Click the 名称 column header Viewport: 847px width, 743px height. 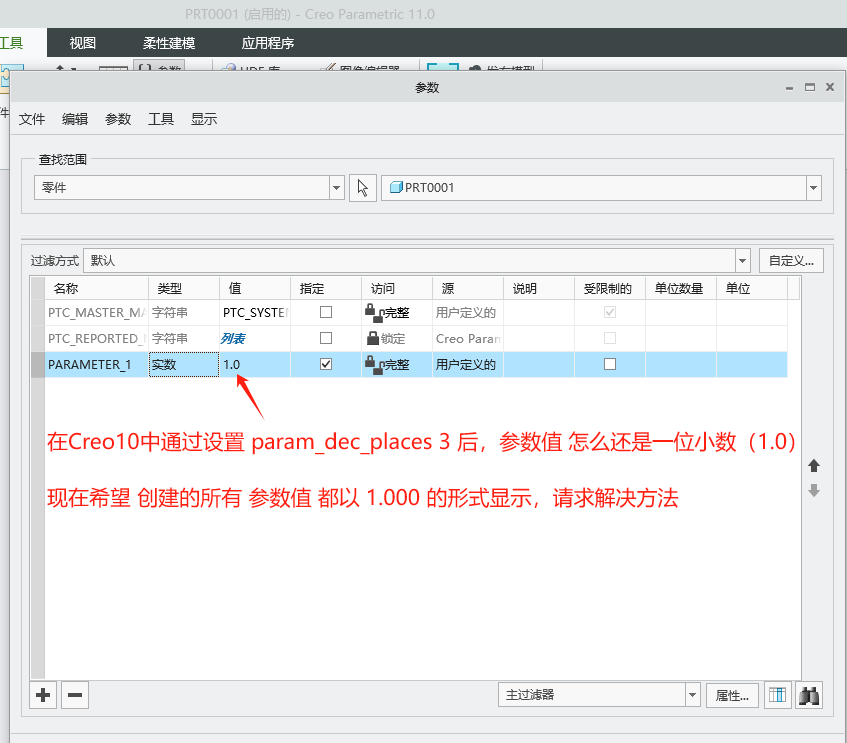tap(96, 289)
